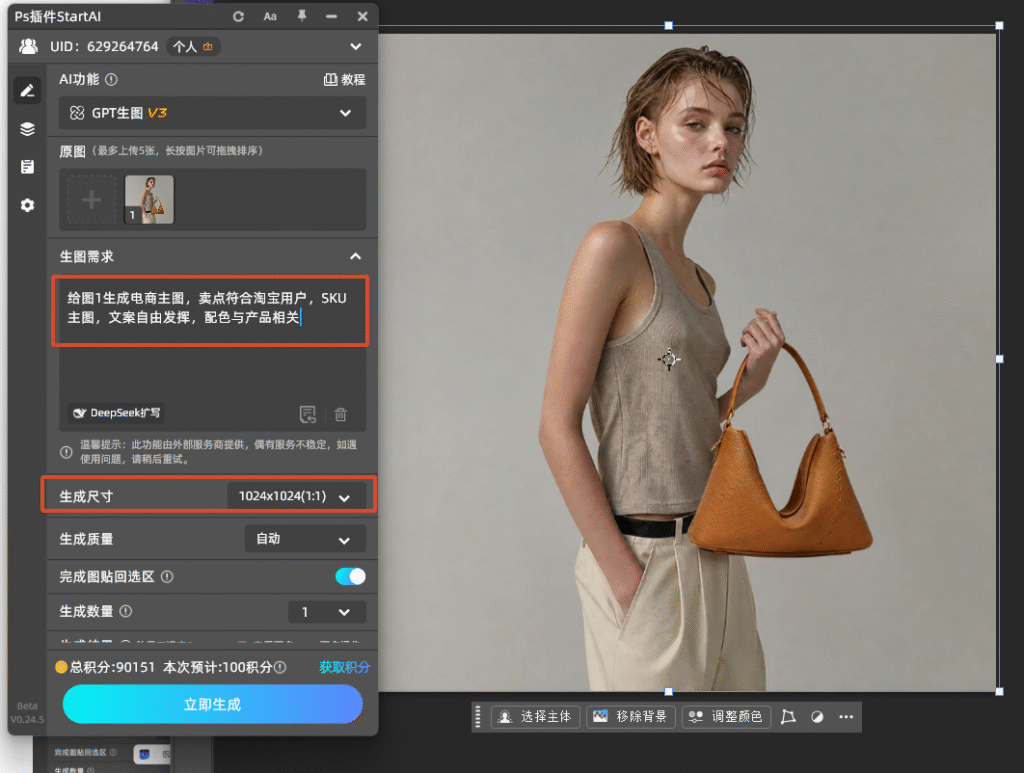Viewport: 1024px width, 773px height.
Task: Pin the StartAI plugin panel
Action: (x=302, y=16)
